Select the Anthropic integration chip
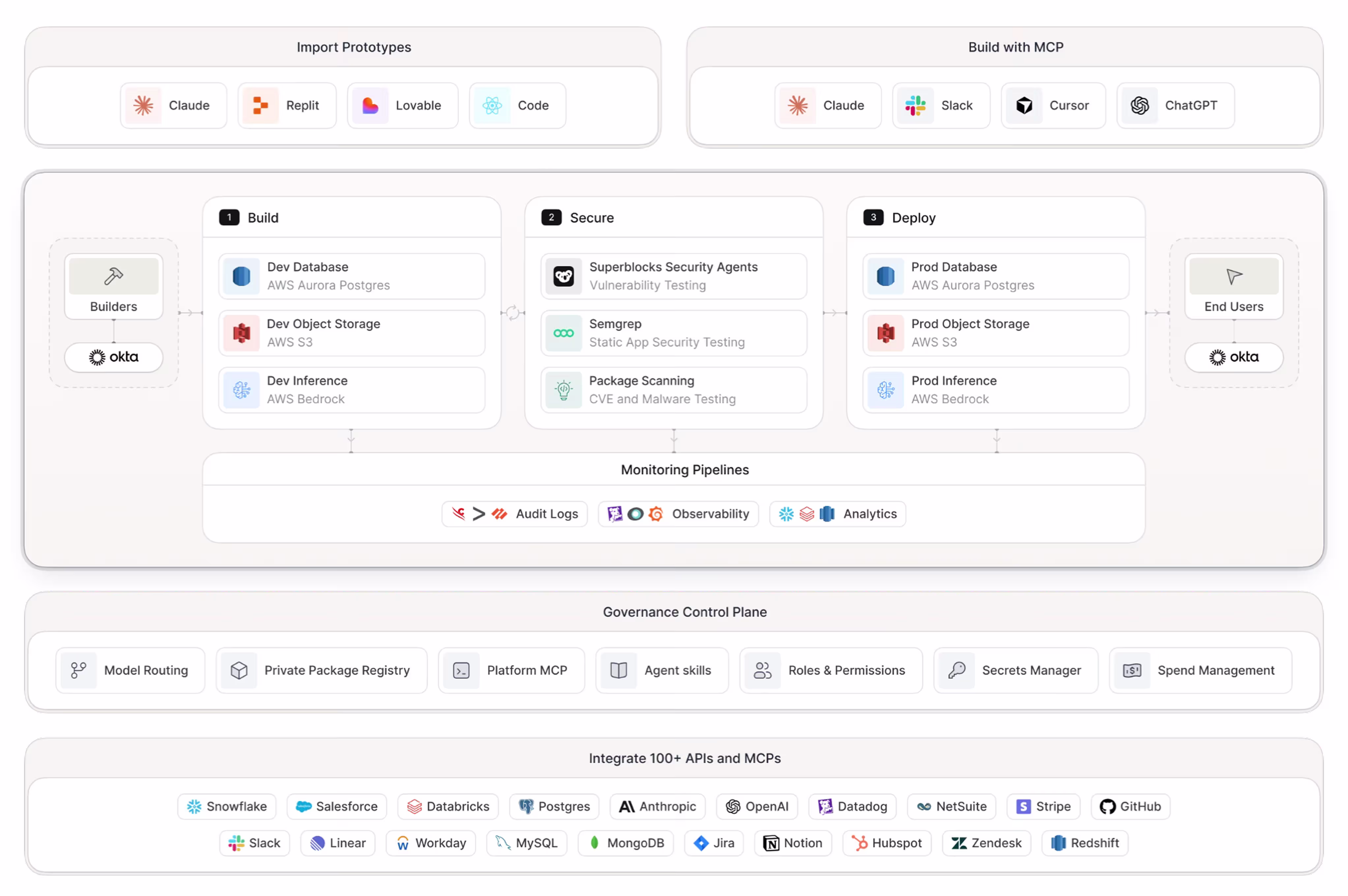 [x=658, y=806]
